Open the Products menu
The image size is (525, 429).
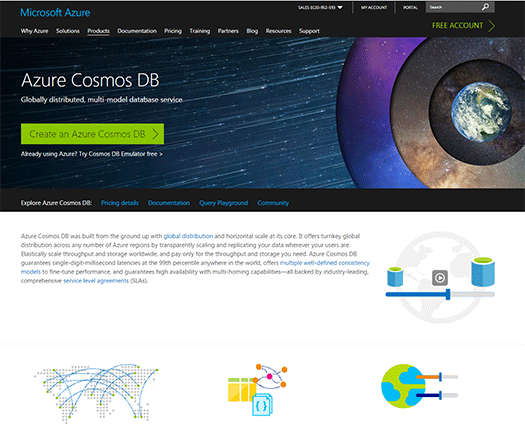point(98,31)
